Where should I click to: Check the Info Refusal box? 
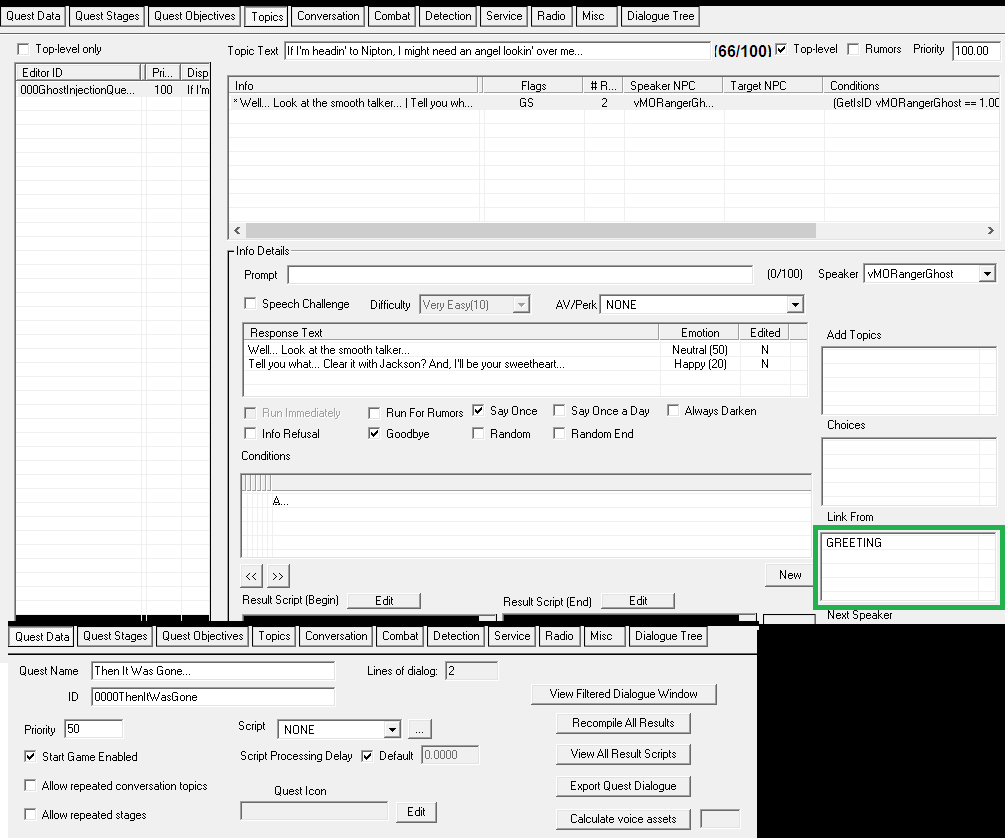pos(251,433)
